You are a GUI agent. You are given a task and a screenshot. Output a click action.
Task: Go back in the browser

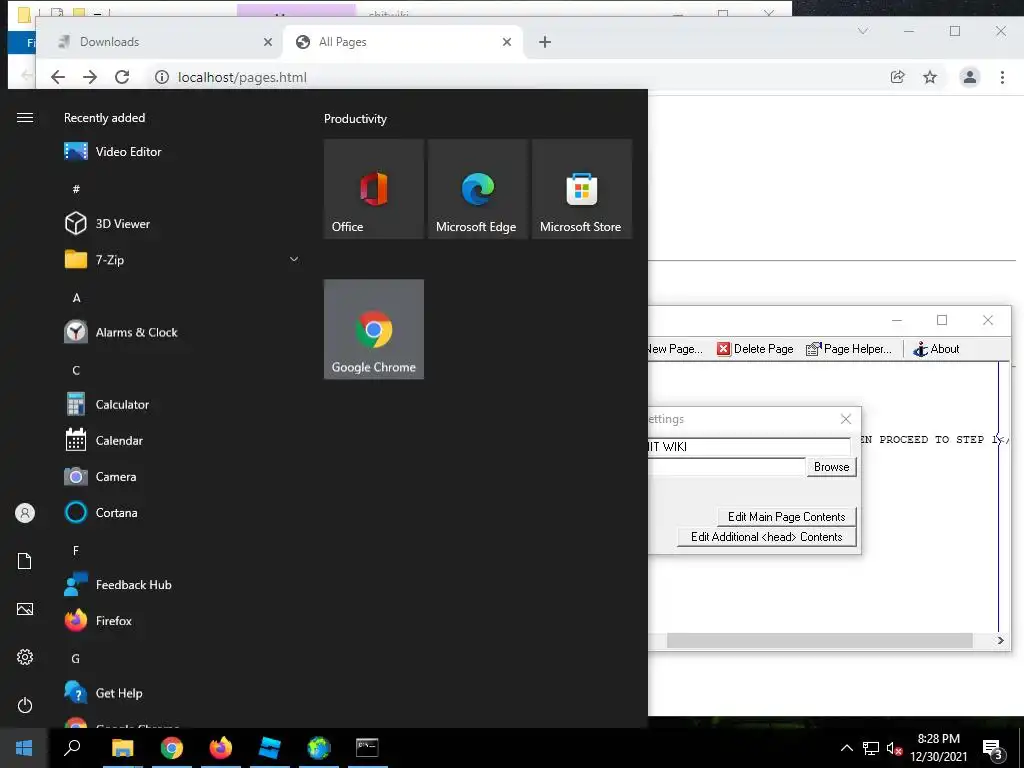pyautogui.click(x=58, y=77)
